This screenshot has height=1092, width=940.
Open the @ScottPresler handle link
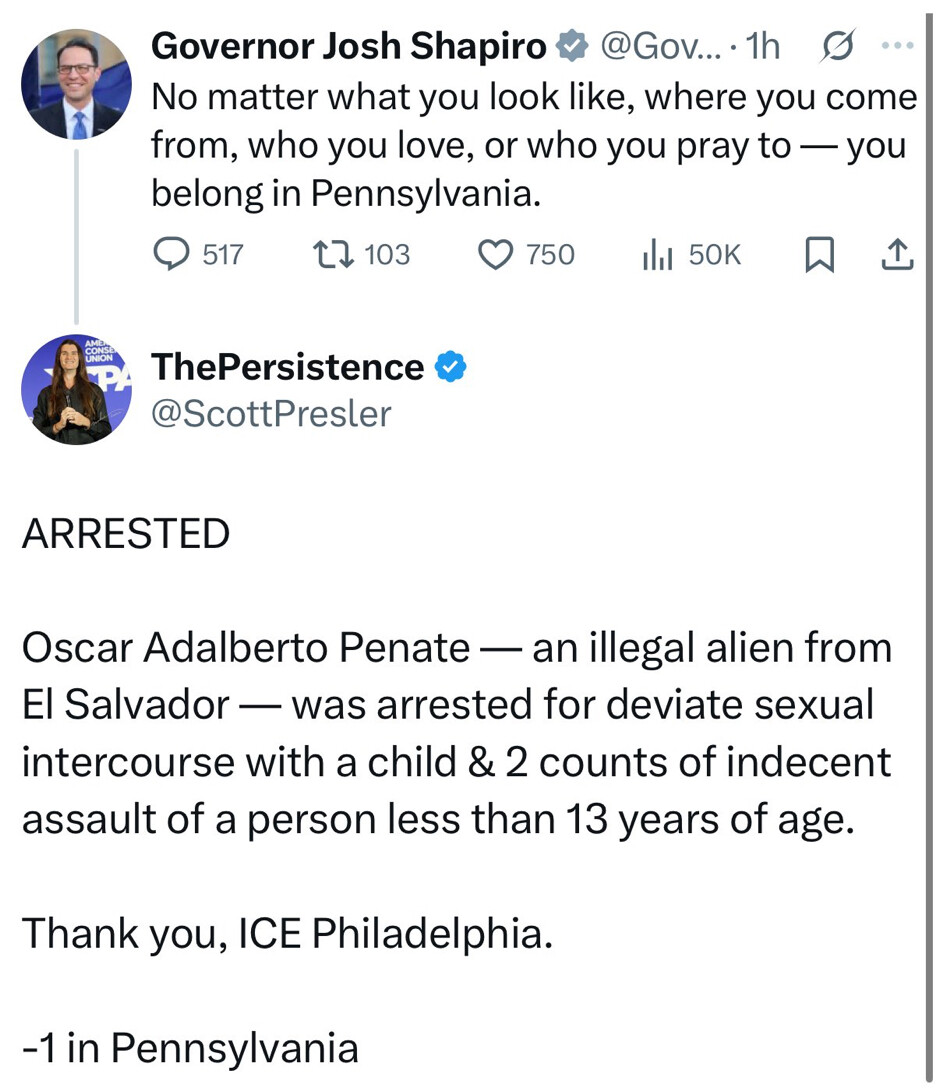tap(271, 413)
